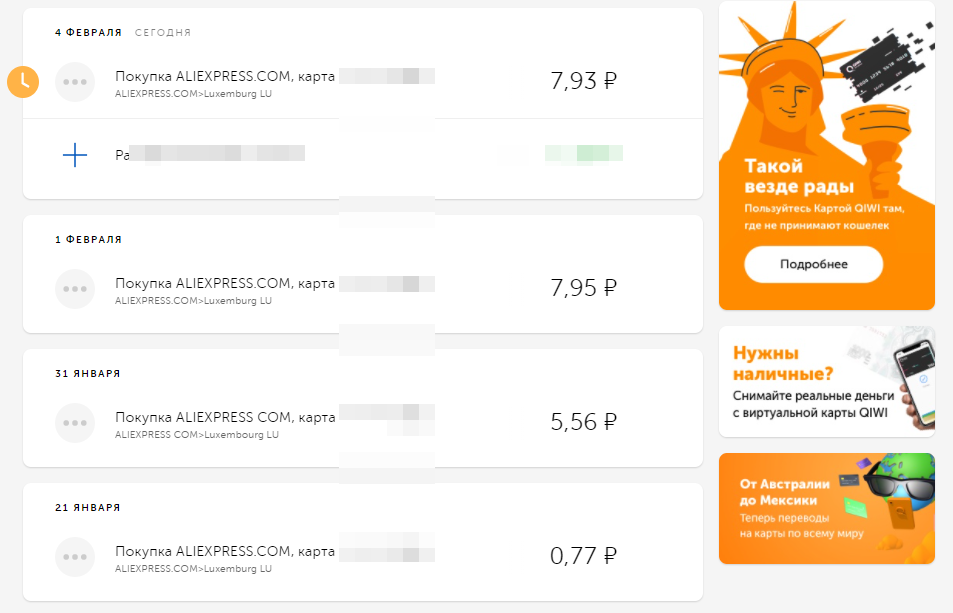Screen dimensions: 953x613
Task: Click the 'Такой везде рады' headline
Action: pyautogui.click(x=799, y=176)
